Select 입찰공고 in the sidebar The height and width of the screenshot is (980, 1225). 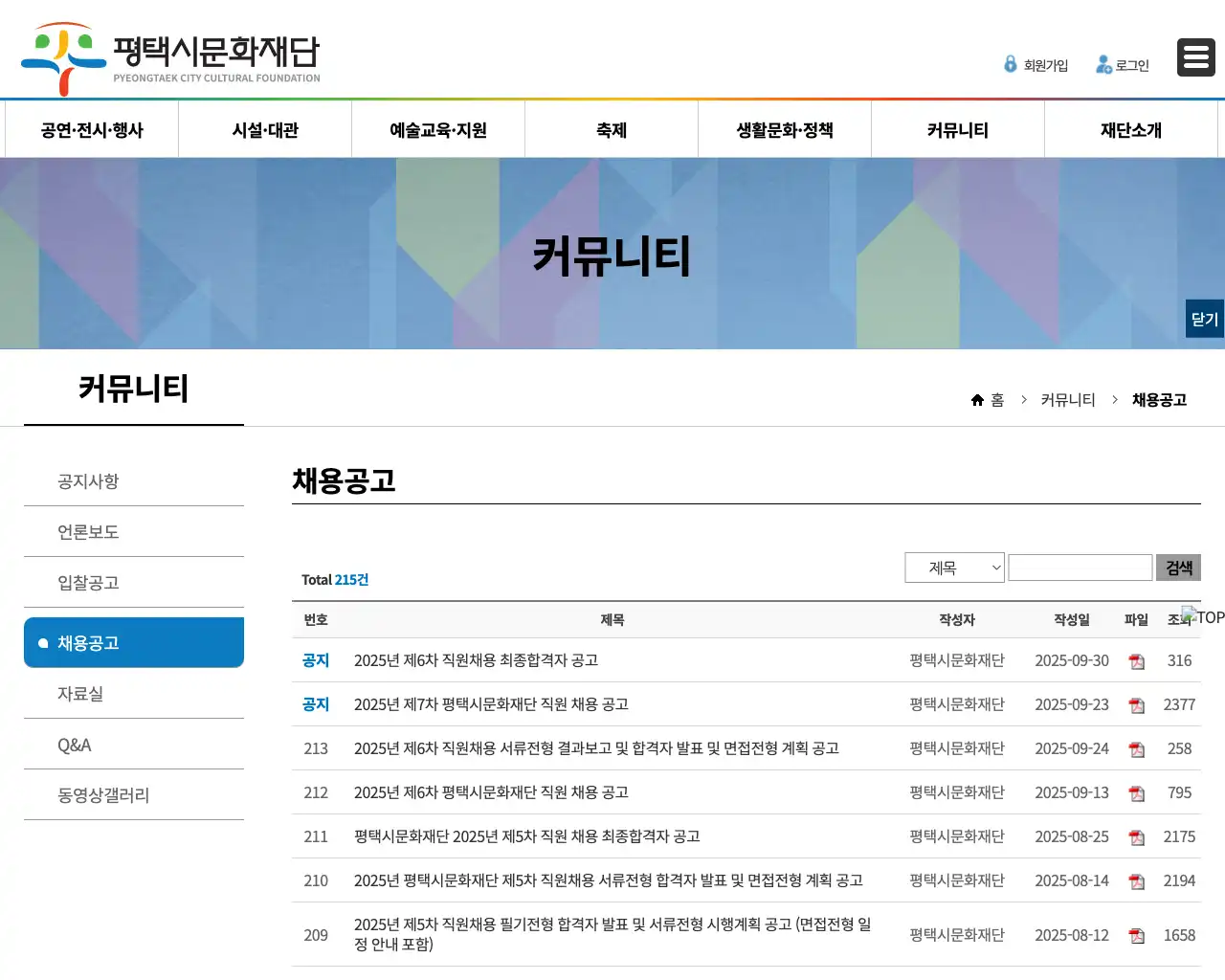pos(88,583)
